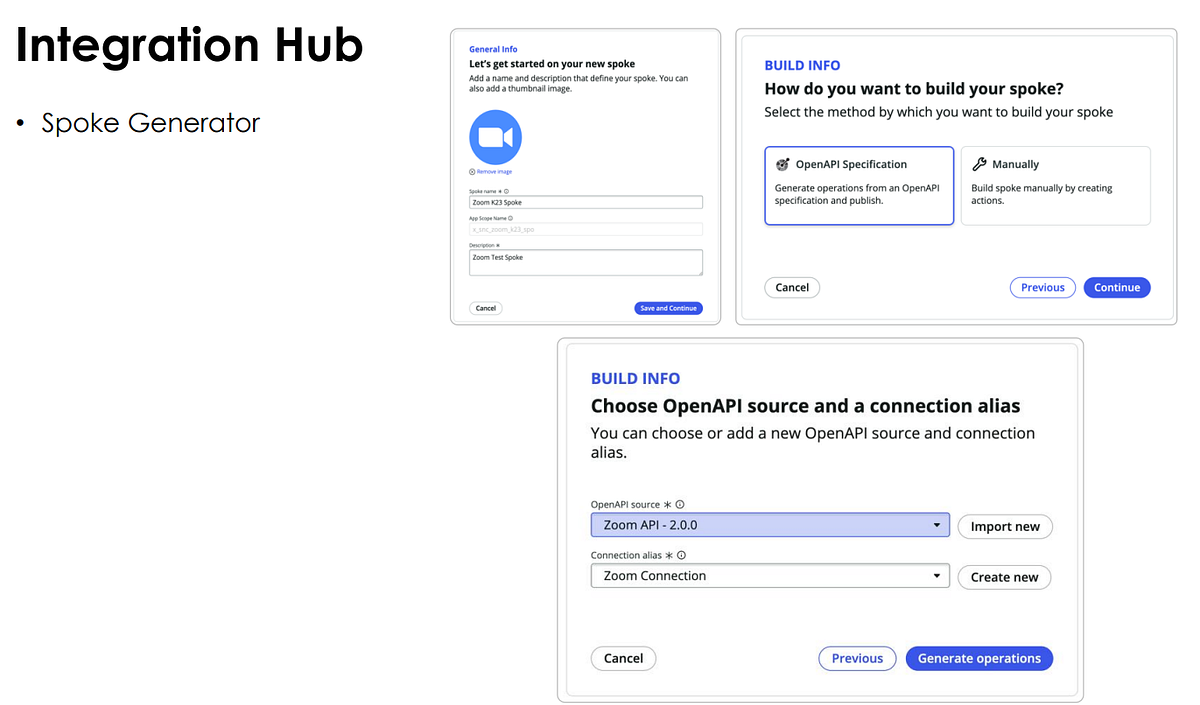This screenshot has width=1200, height=705.
Task: Click inside the Description text field
Action: pyautogui.click(x=585, y=260)
